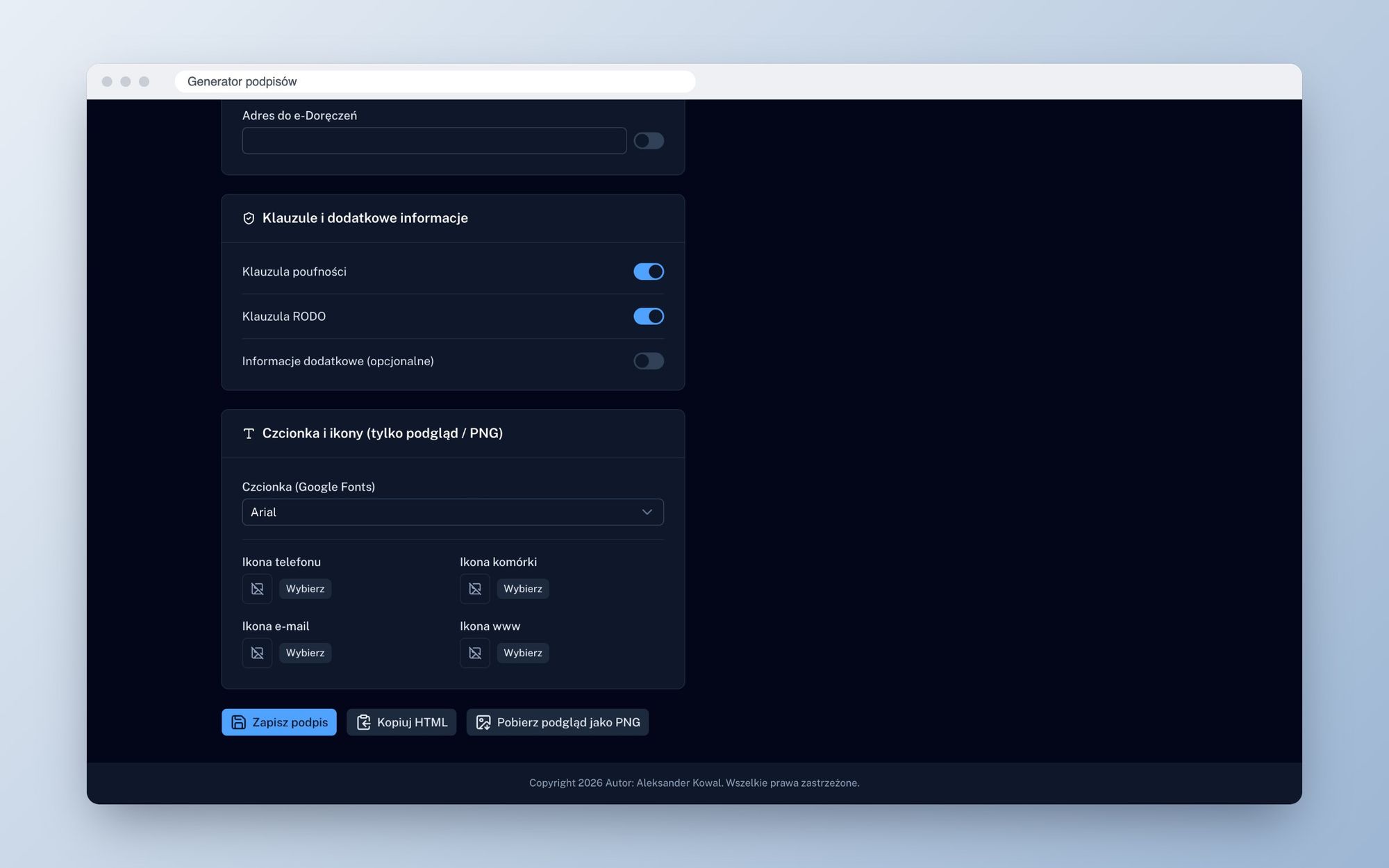Click Wybierz under Ikona komórki
The width and height of the screenshot is (1389, 868).
tap(523, 589)
